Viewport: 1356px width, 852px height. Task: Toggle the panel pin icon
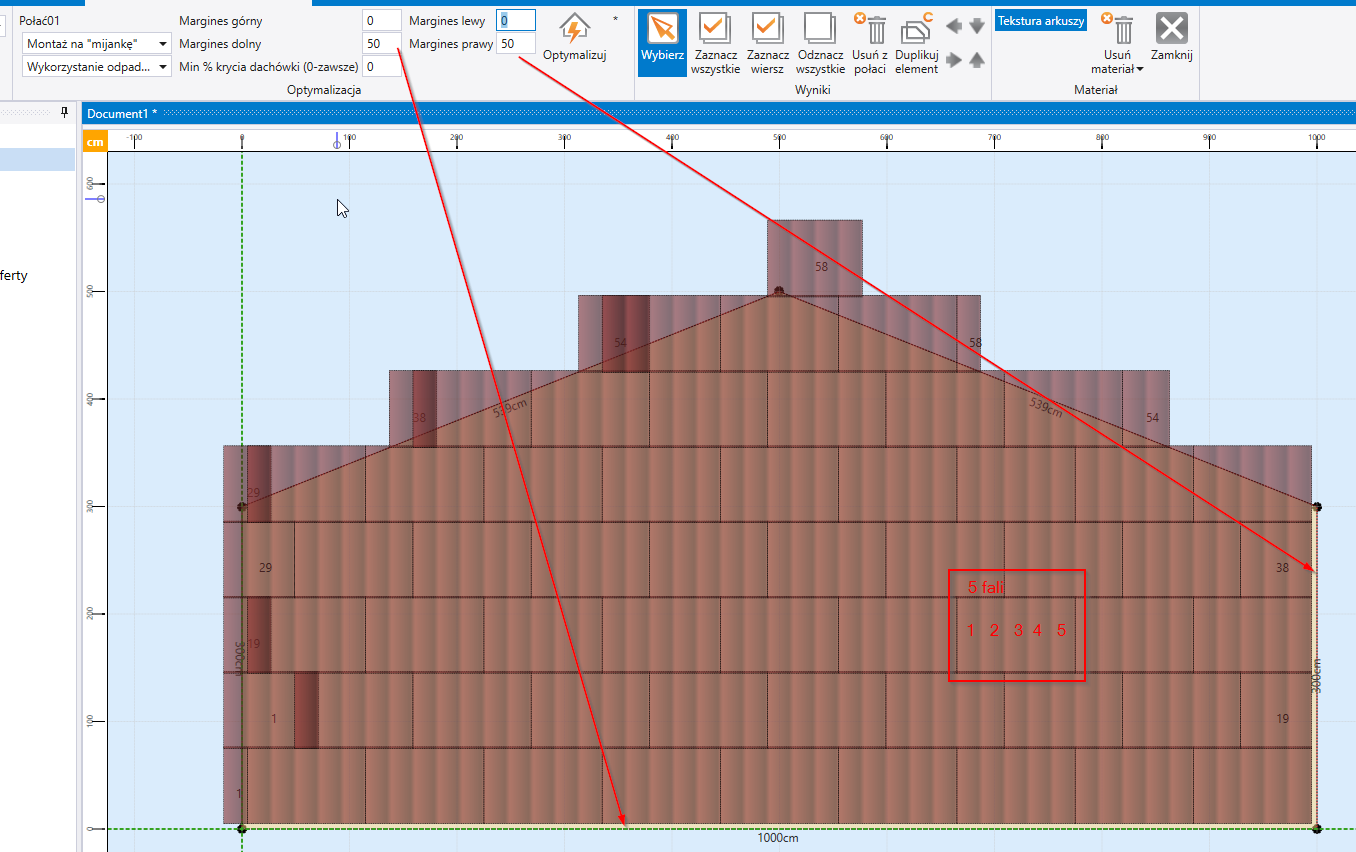(65, 112)
